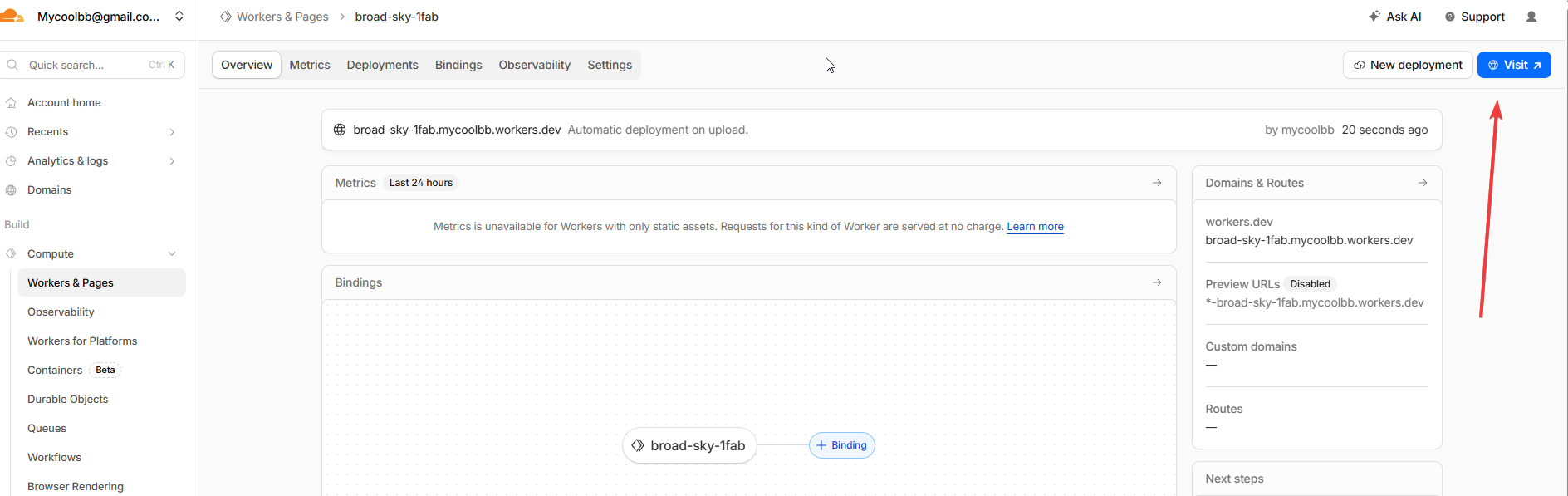The height and width of the screenshot is (496, 1568).
Task: Expand Analytics & logs section
Action: coord(172,161)
